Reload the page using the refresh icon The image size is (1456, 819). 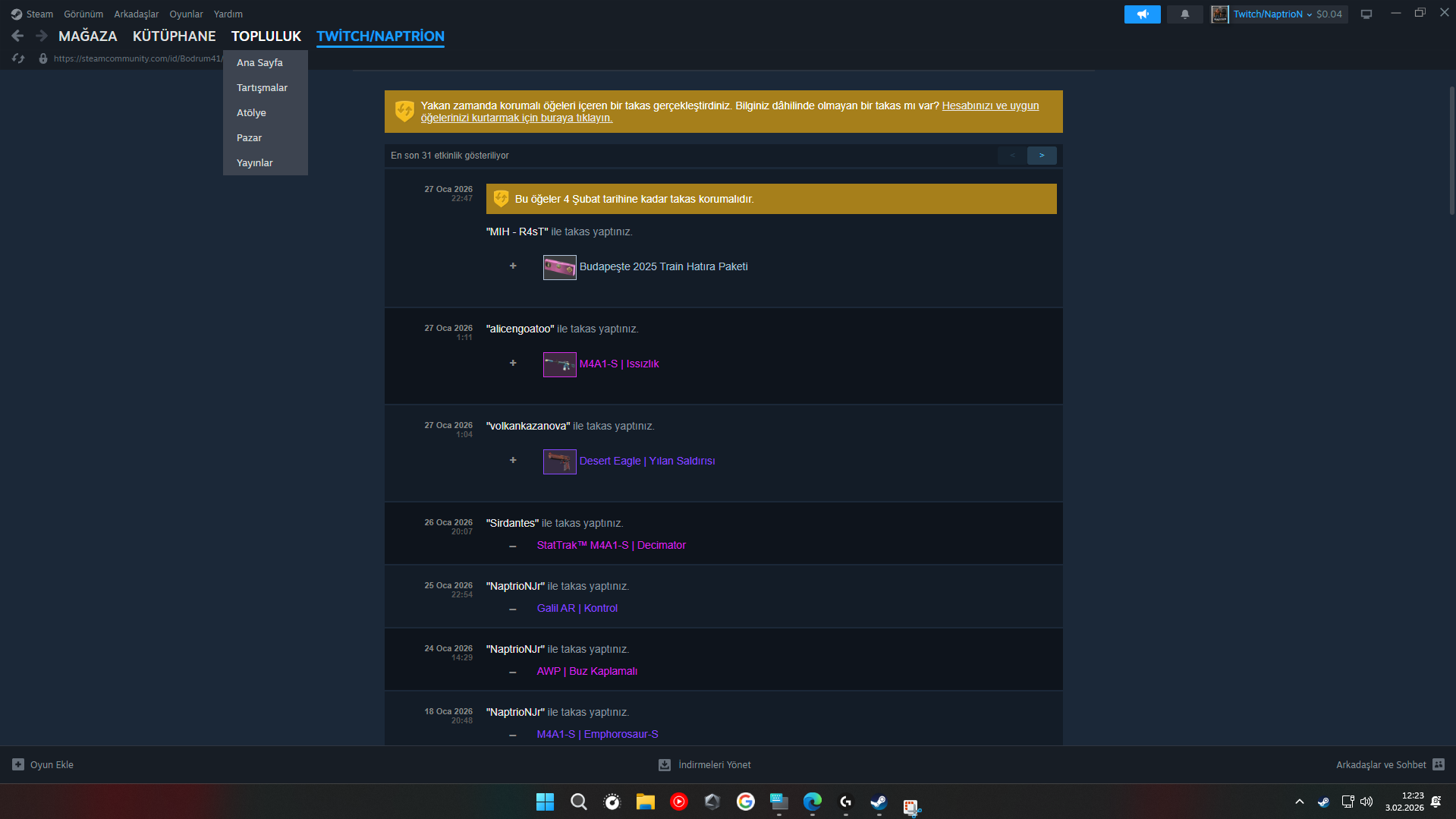click(18, 58)
